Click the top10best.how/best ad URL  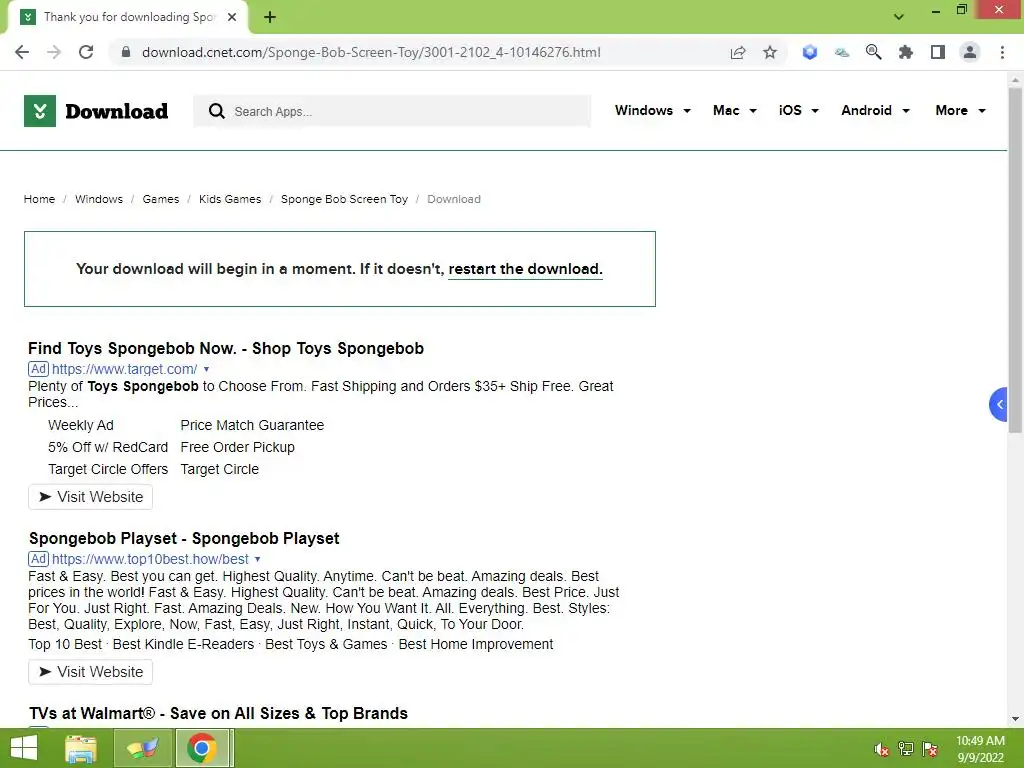pyautogui.click(x=150, y=560)
